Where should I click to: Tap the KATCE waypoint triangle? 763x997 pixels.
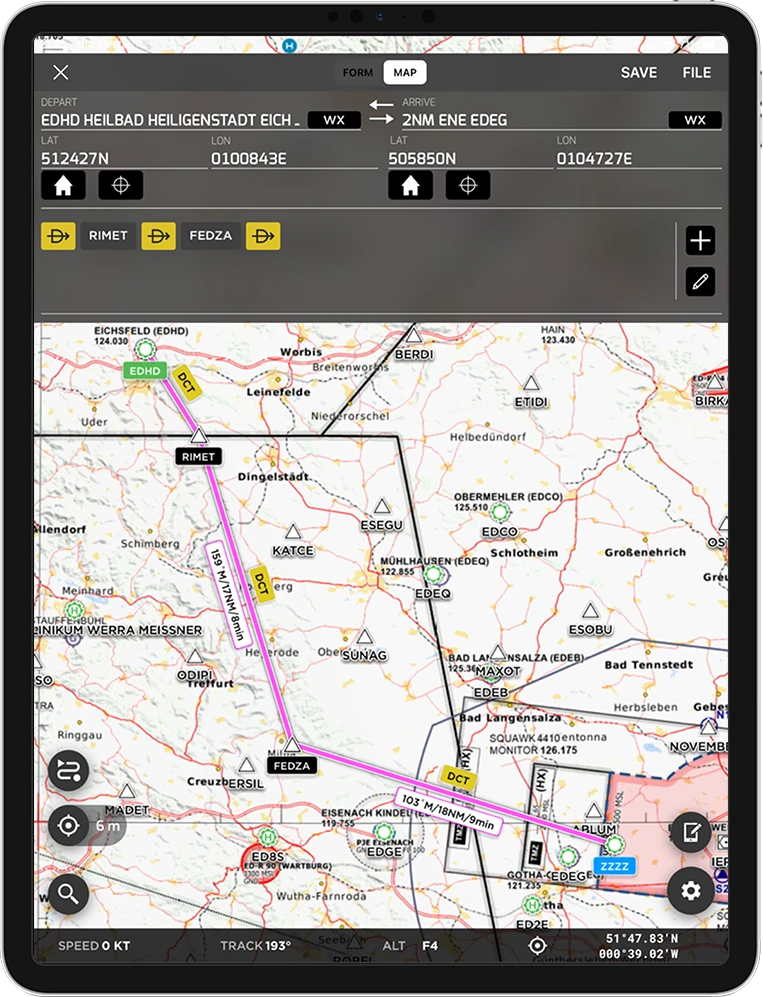(x=293, y=532)
